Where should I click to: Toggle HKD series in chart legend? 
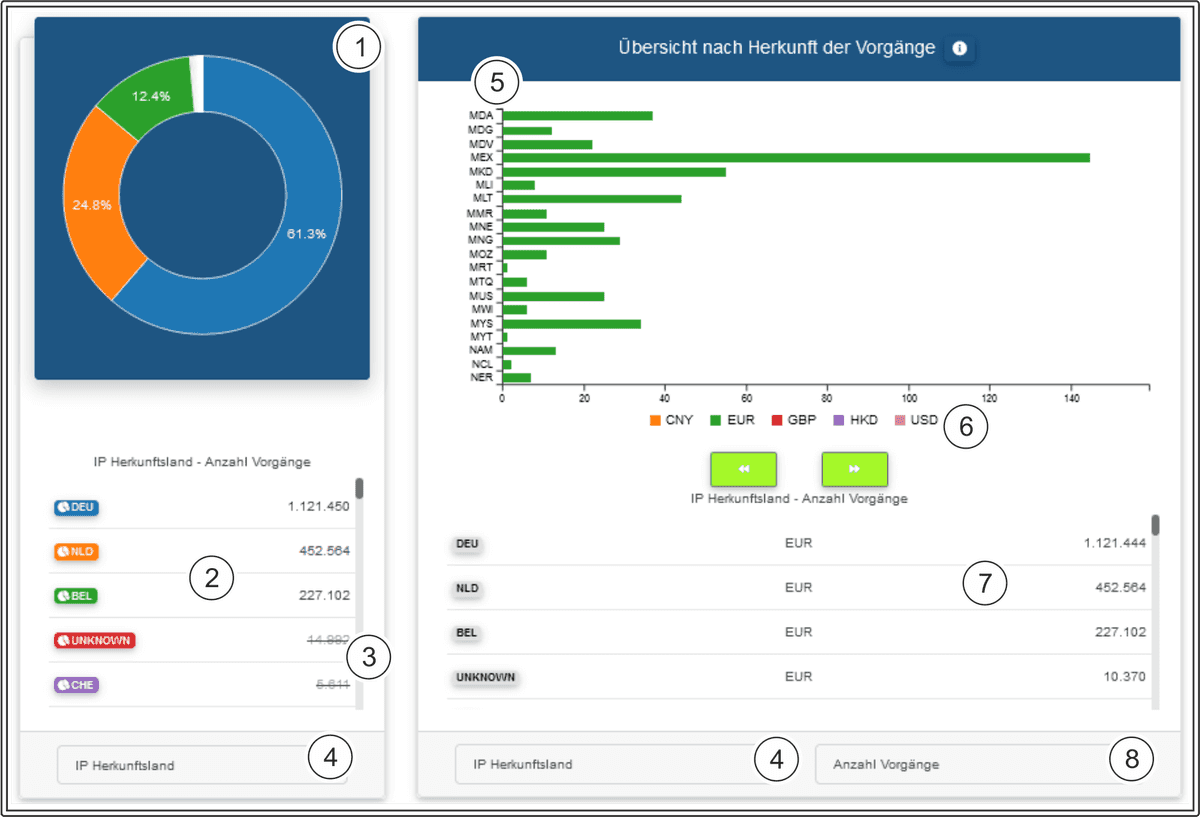pos(856,420)
